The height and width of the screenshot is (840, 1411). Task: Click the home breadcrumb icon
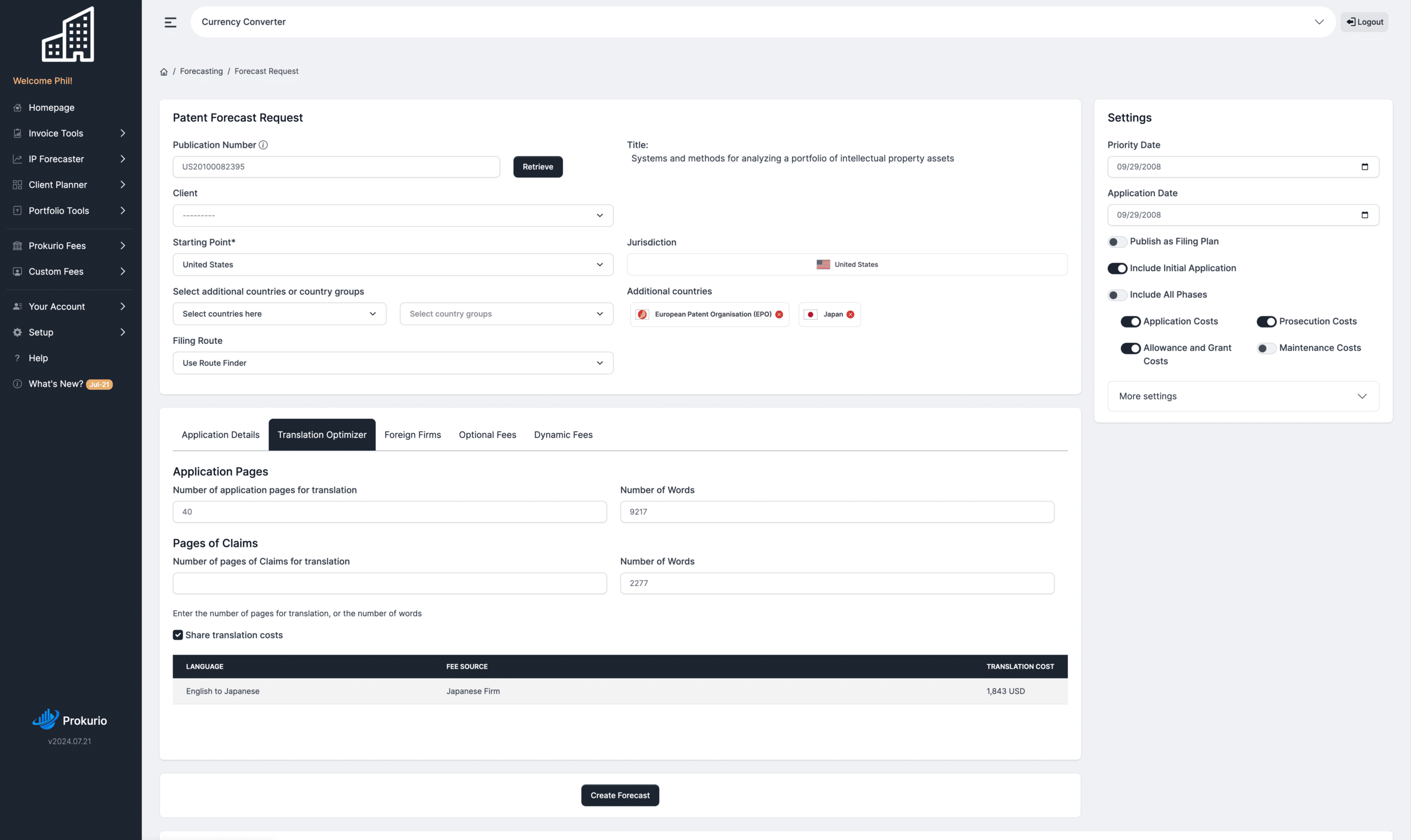pyautogui.click(x=164, y=71)
